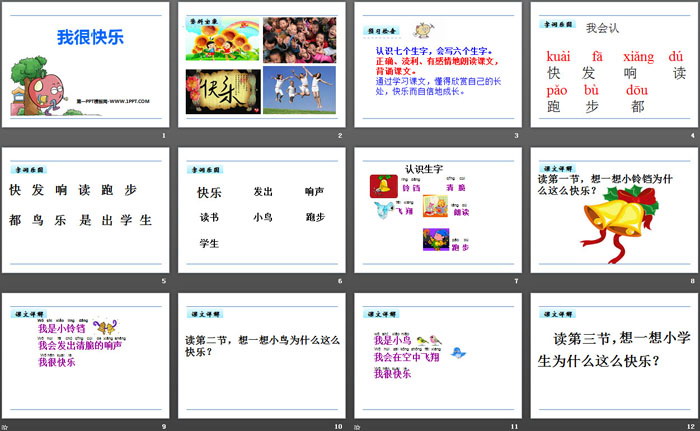Click slide number 1 label
Screen dimensions: 700x431
coord(164,135)
